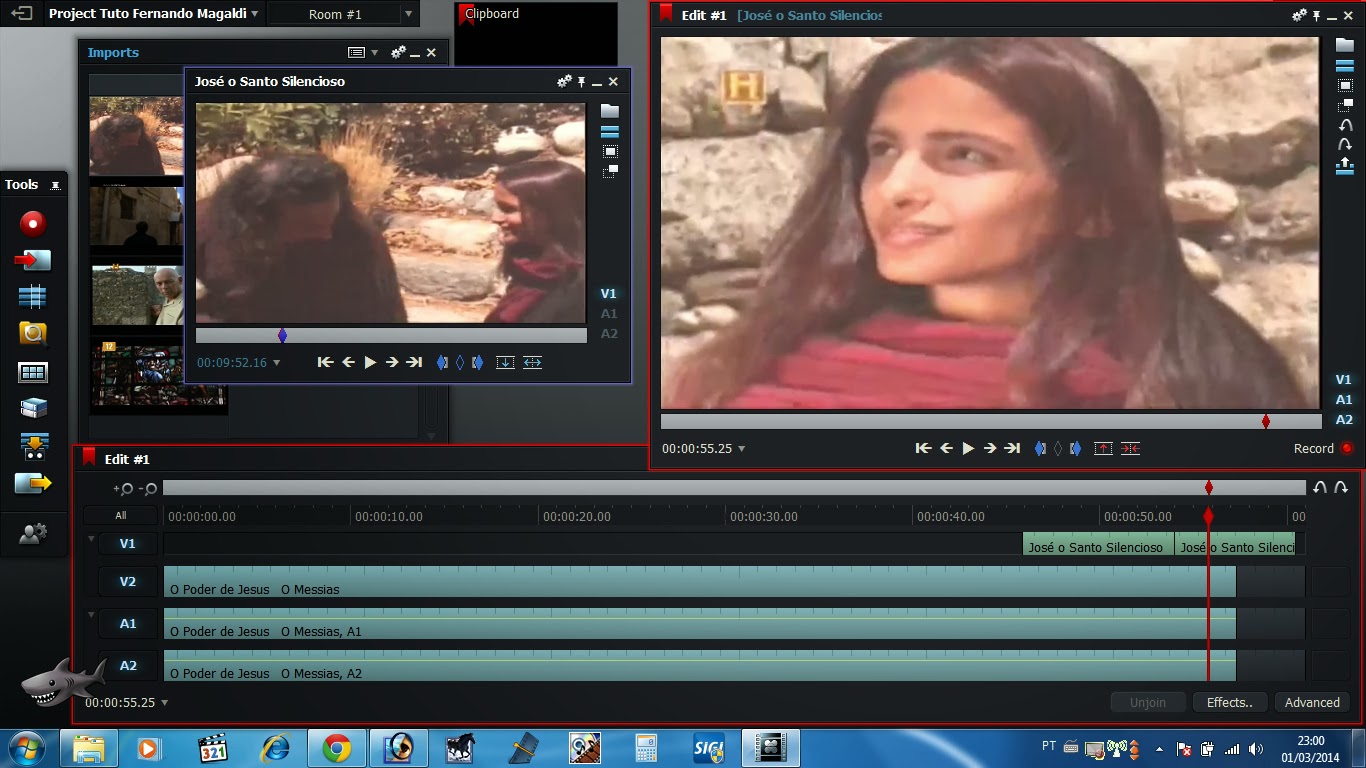Collapse the A1 track group expander on timeline
Image resolution: width=1366 pixels, height=768 pixels.
pos(91,615)
